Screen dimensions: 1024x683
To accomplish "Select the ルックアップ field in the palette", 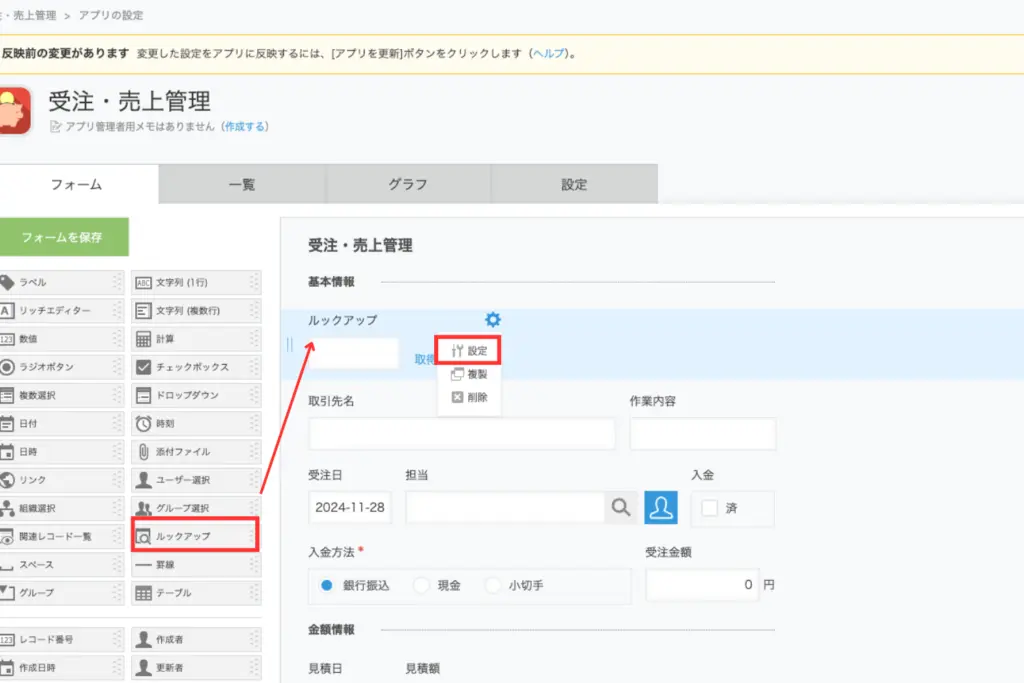I will coord(194,536).
